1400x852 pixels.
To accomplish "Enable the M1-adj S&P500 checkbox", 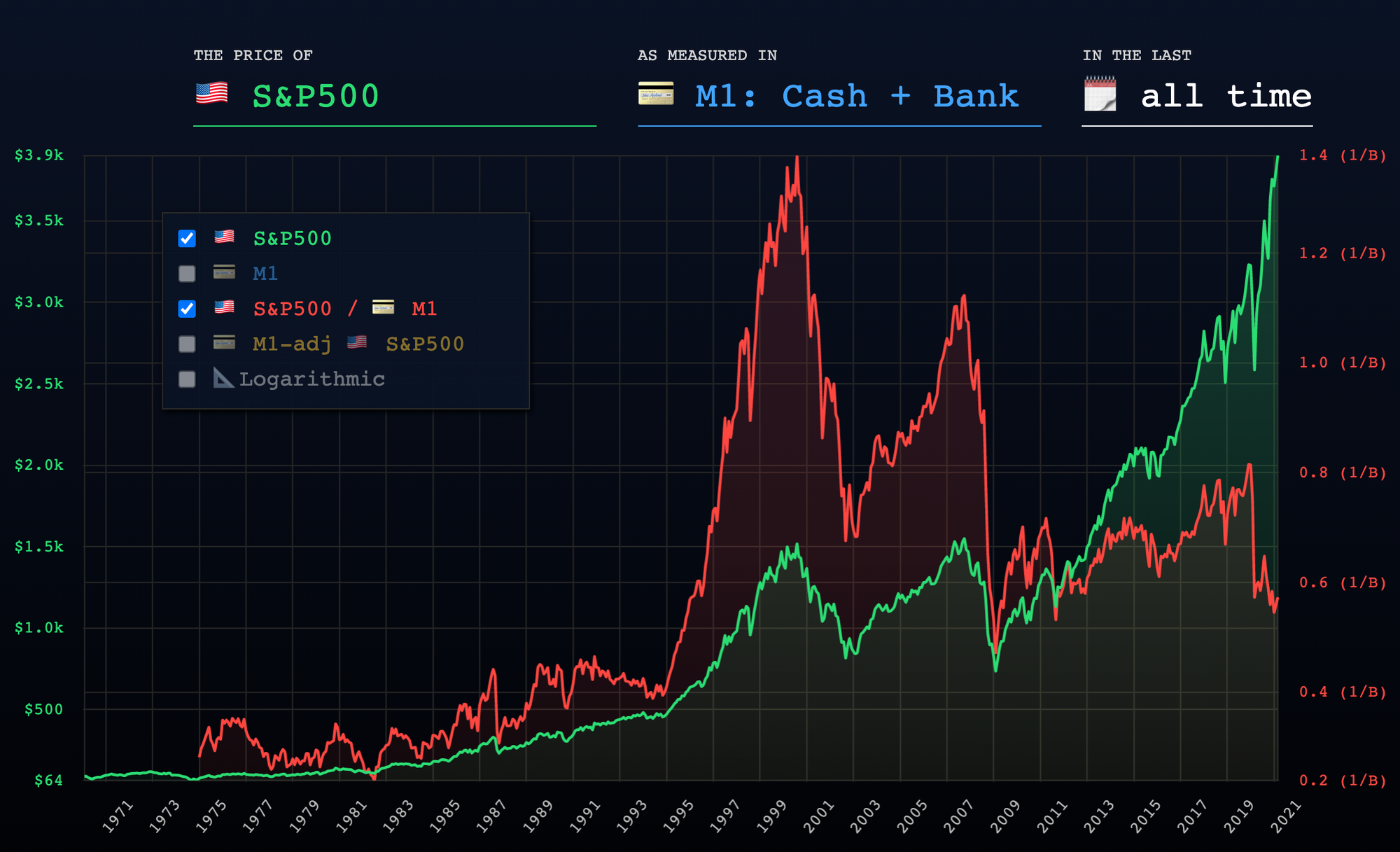I will [187, 344].
